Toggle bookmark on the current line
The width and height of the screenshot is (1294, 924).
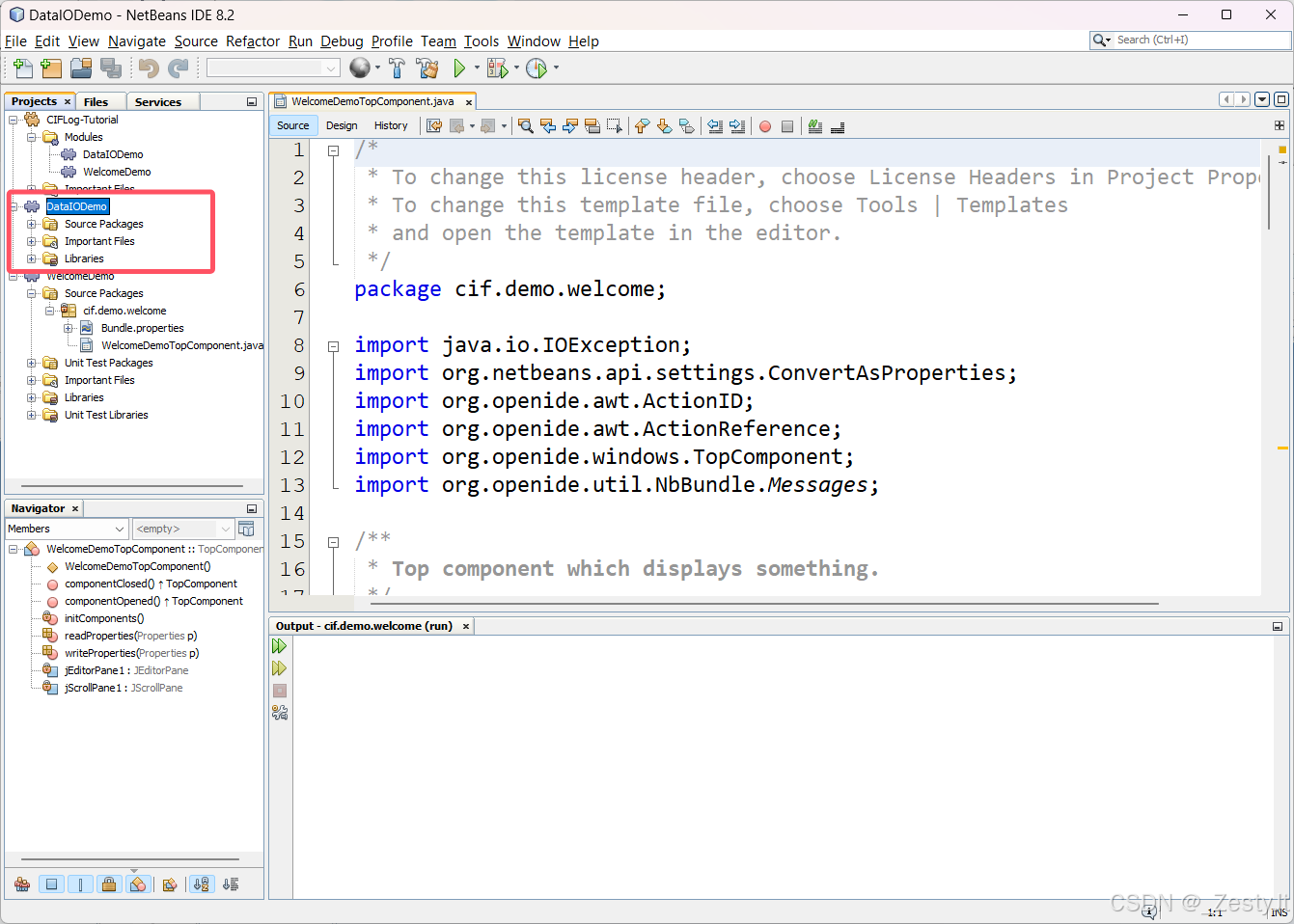click(x=689, y=126)
